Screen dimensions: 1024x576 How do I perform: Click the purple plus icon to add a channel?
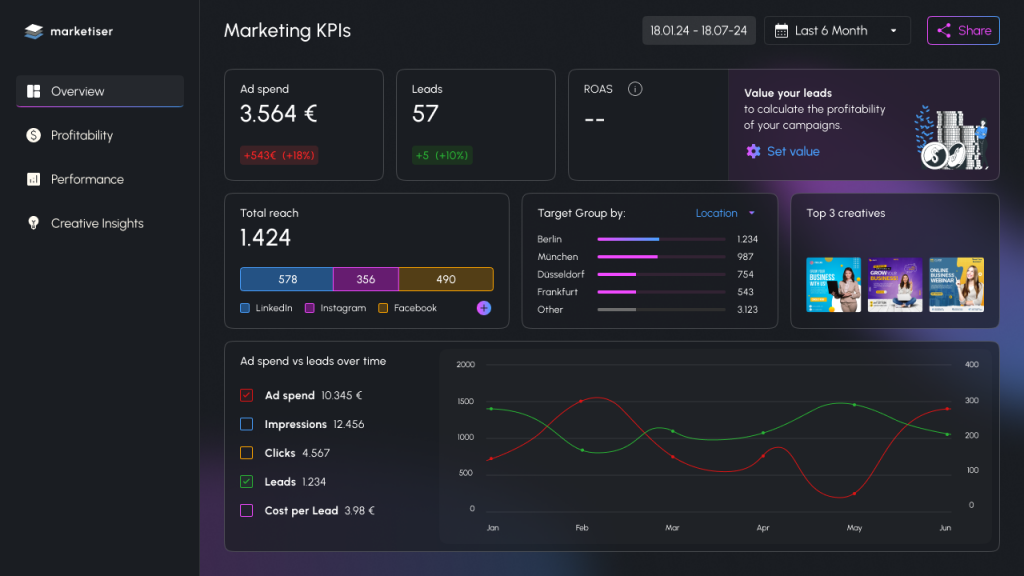(484, 308)
